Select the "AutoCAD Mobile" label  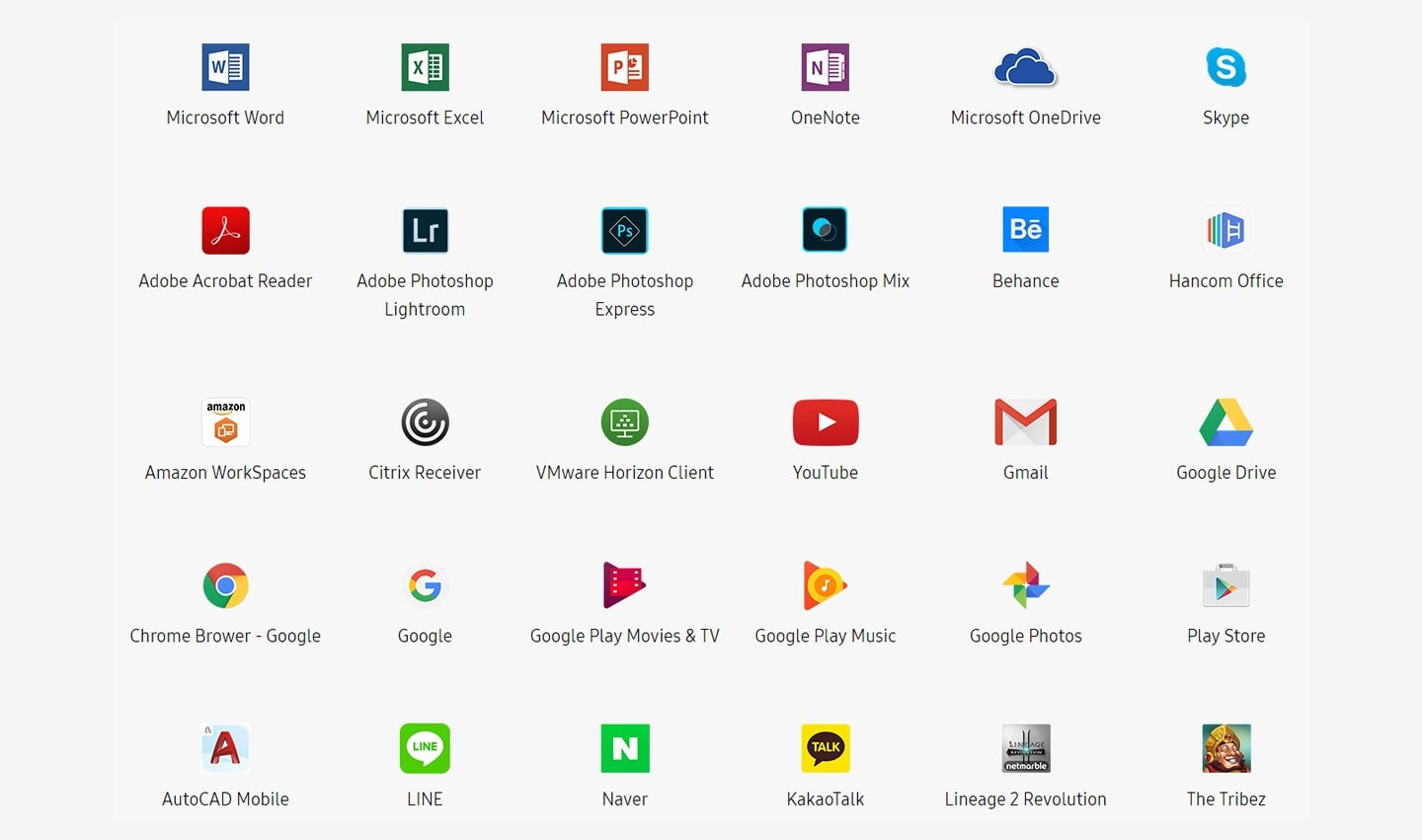coord(225,799)
